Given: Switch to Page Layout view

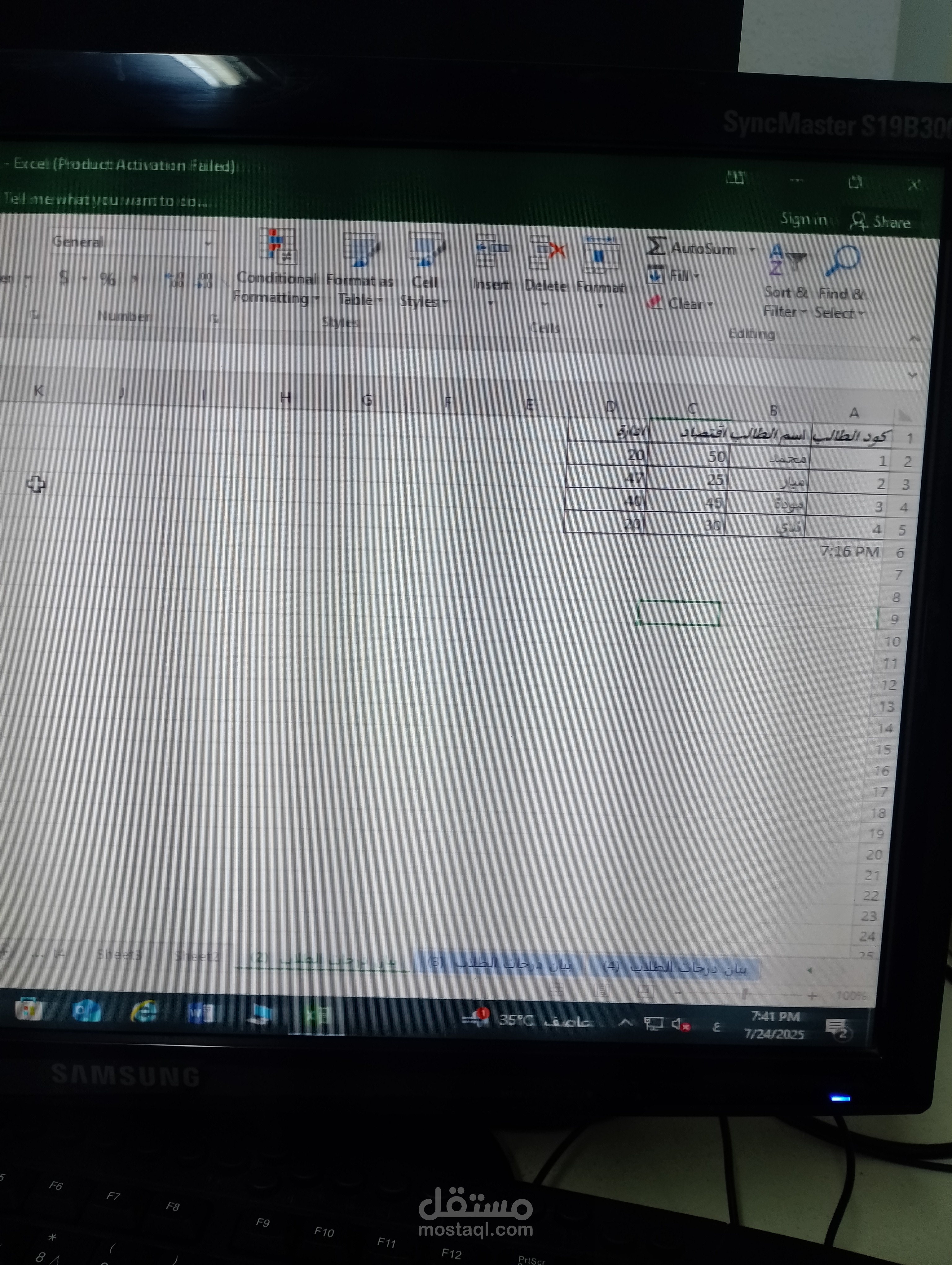Looking at the screenshot, I should (601, 990).
